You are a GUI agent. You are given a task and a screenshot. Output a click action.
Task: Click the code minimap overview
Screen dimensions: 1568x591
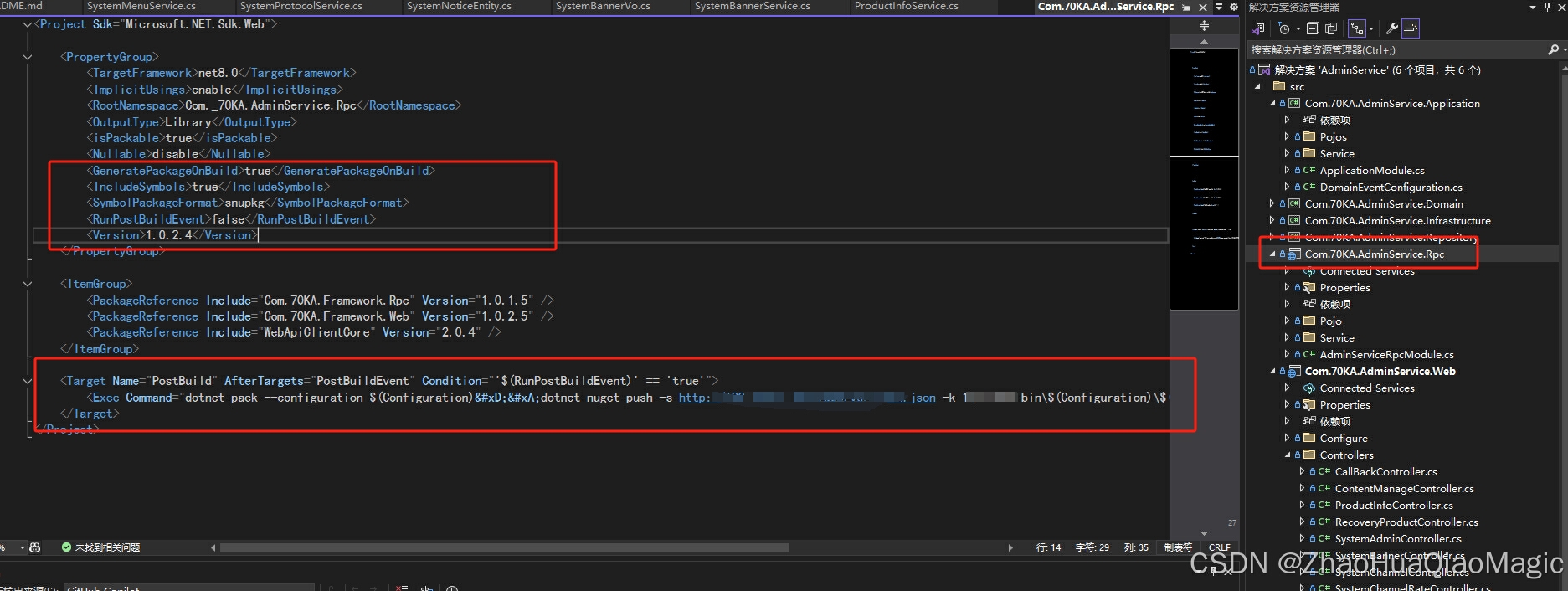coord(1204,178)
